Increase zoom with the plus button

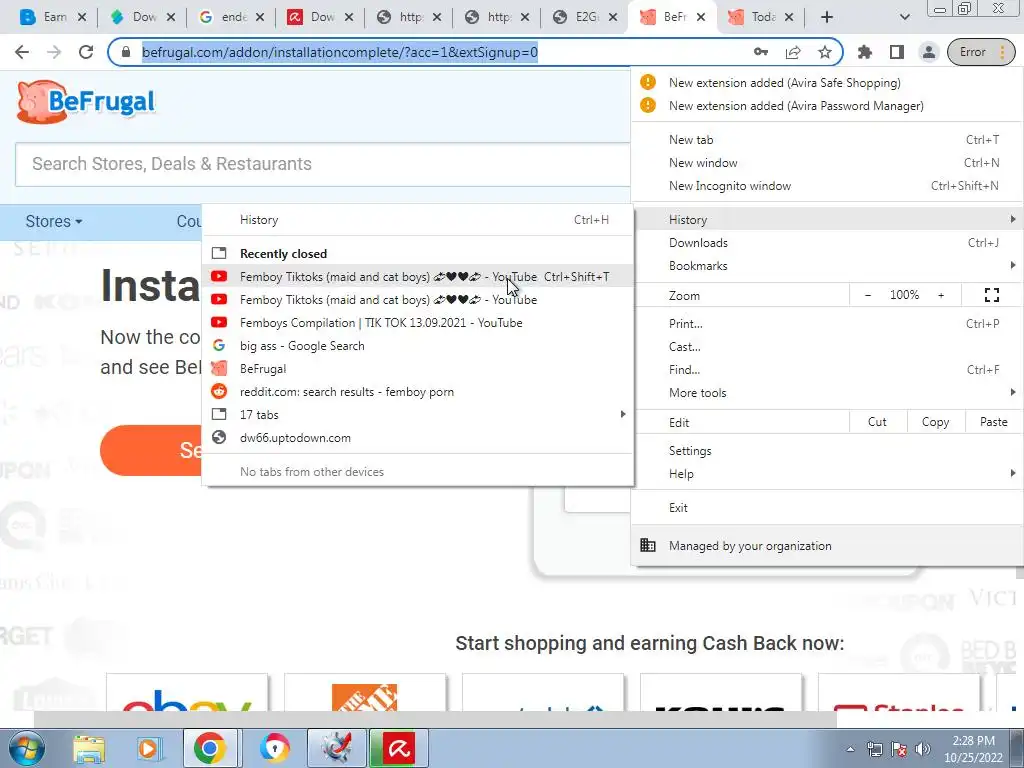point(941,295)
